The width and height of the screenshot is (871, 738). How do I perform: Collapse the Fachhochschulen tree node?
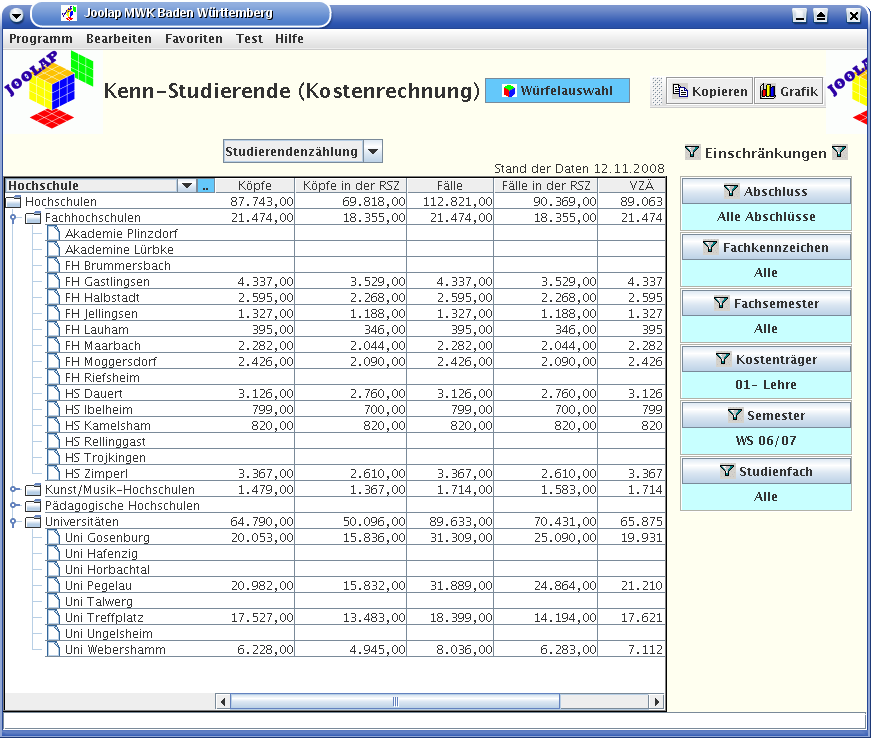coord(14,218)
